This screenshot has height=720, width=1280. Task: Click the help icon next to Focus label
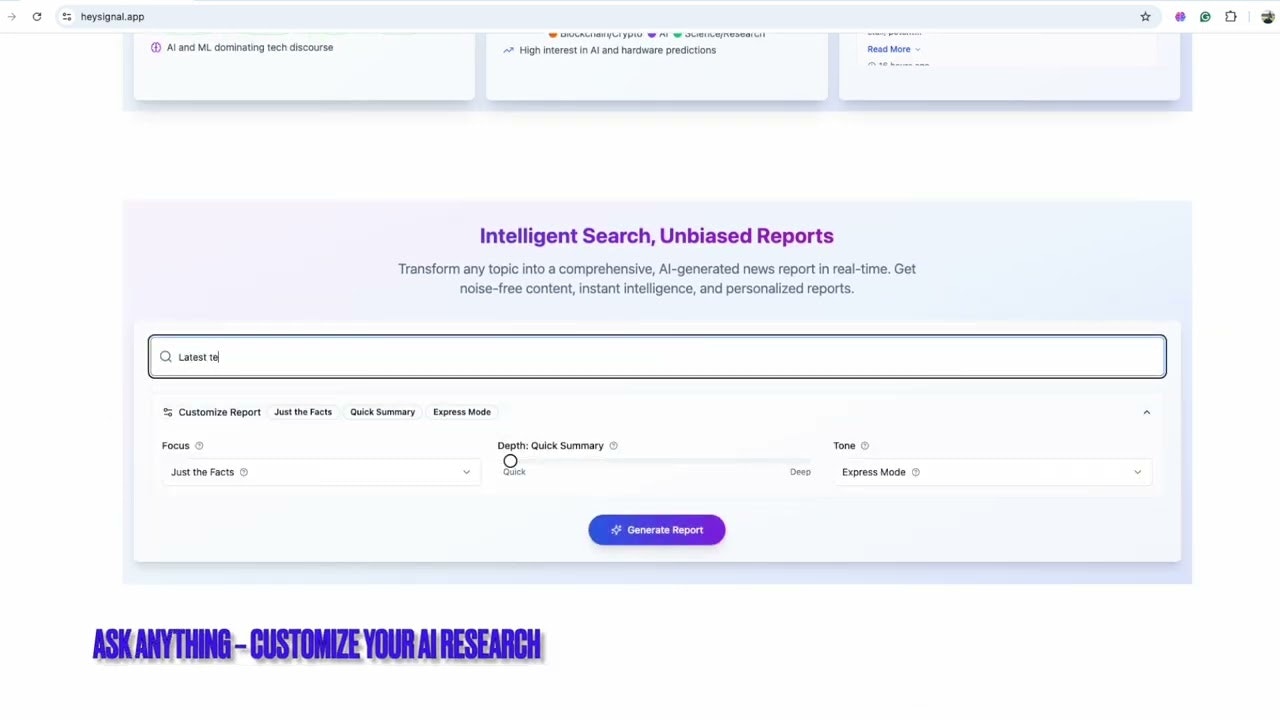199,446
